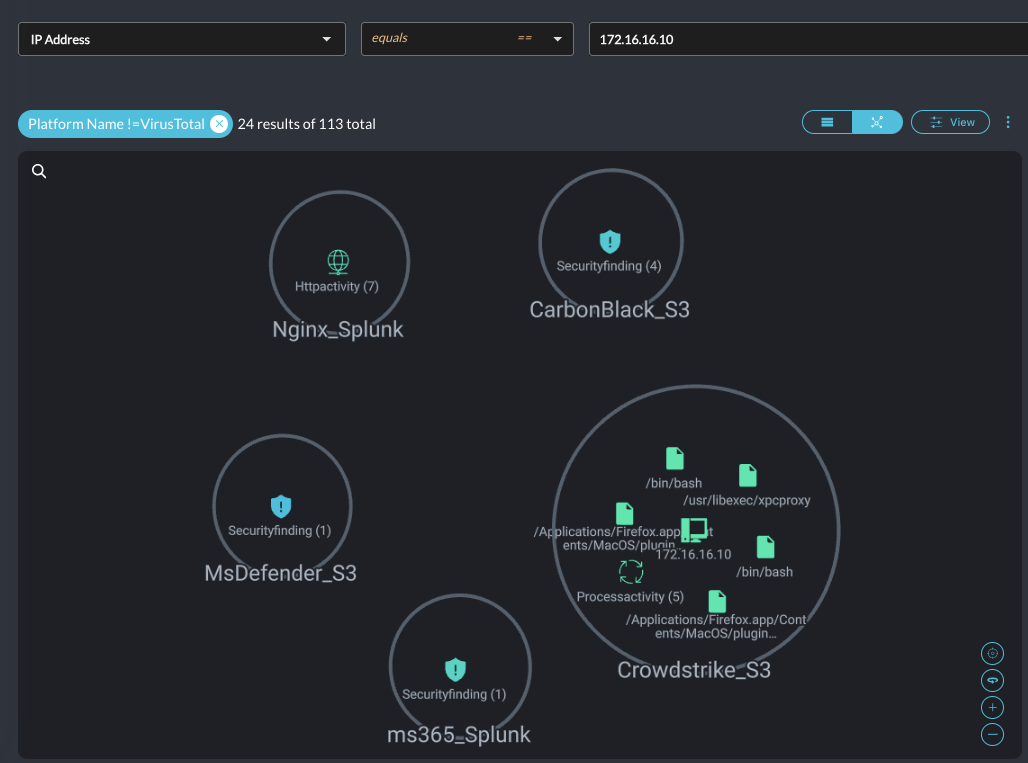1028x763 pixels.
Task: Select the Processactivity cycle icon
Action: click(x=631, y=572)
